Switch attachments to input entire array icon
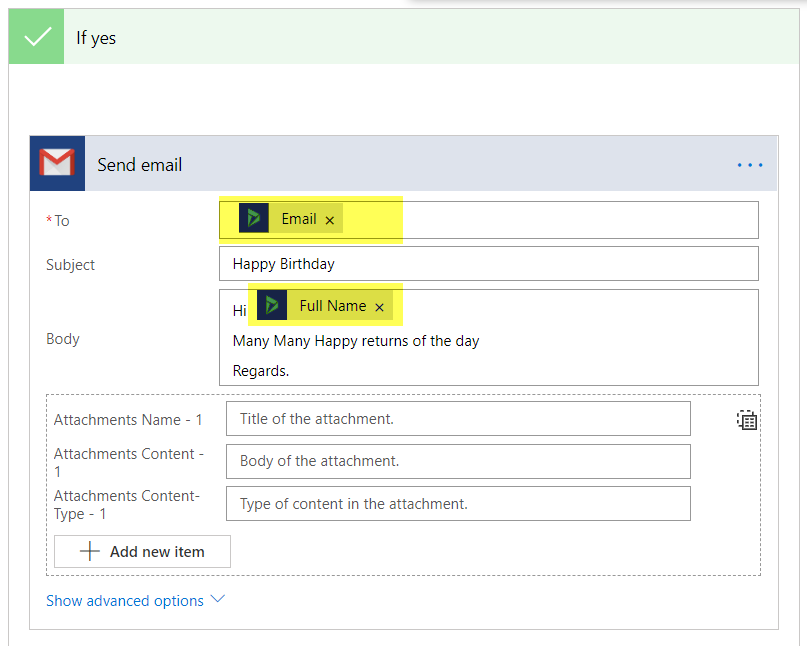The height and width of the screenshot is (646, 807). (x=746, y=420)
